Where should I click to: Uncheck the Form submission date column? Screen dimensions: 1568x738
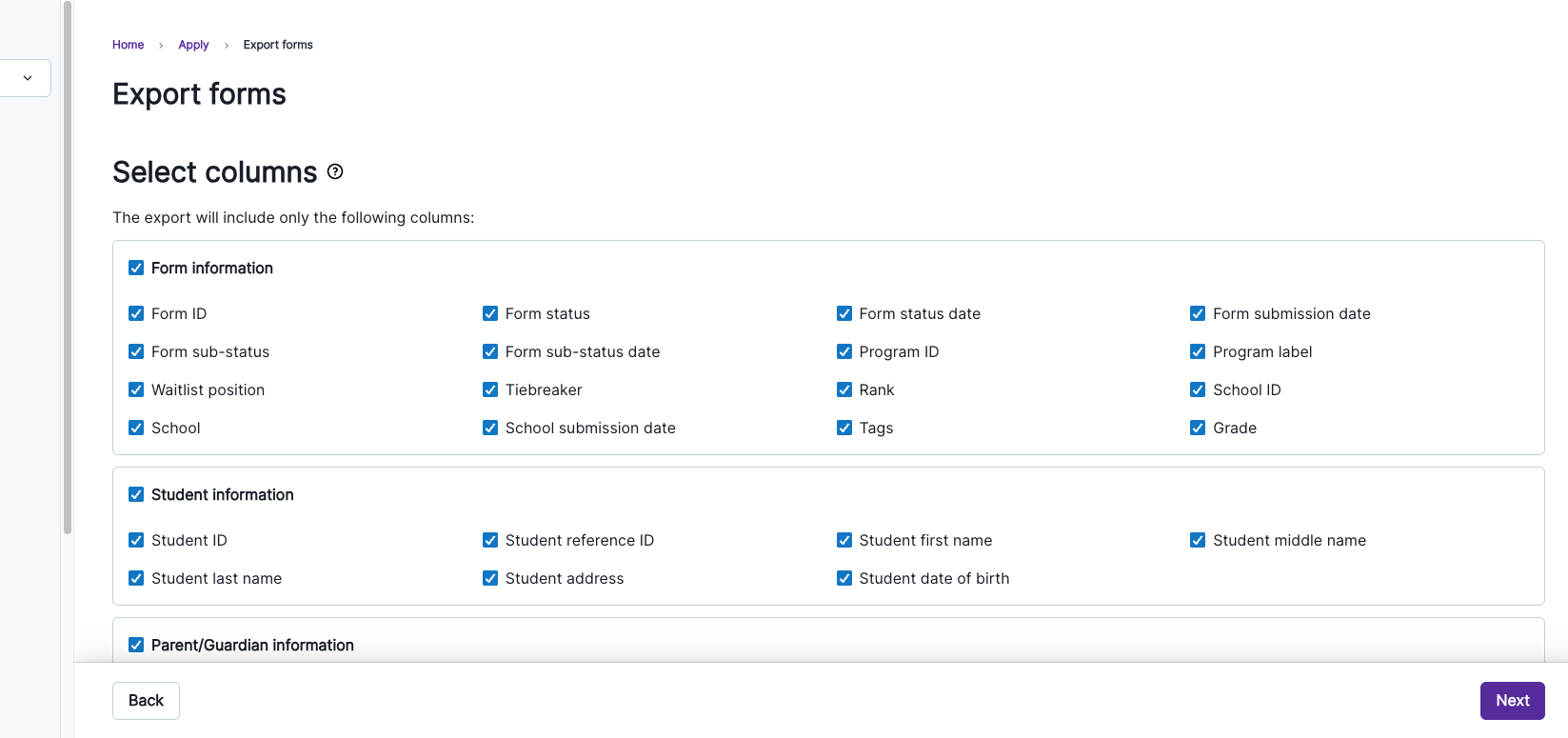click(1198, 314)
